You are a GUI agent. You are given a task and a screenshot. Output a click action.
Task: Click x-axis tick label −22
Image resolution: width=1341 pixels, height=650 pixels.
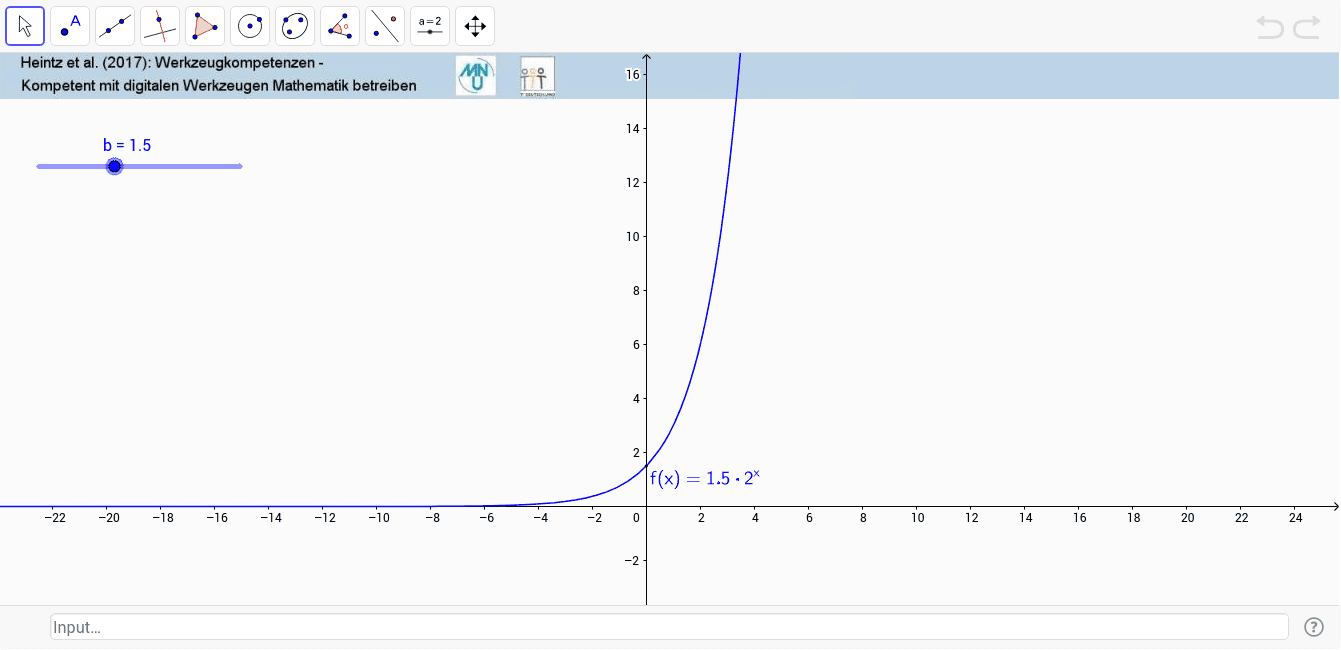click(x=55, y=517)
